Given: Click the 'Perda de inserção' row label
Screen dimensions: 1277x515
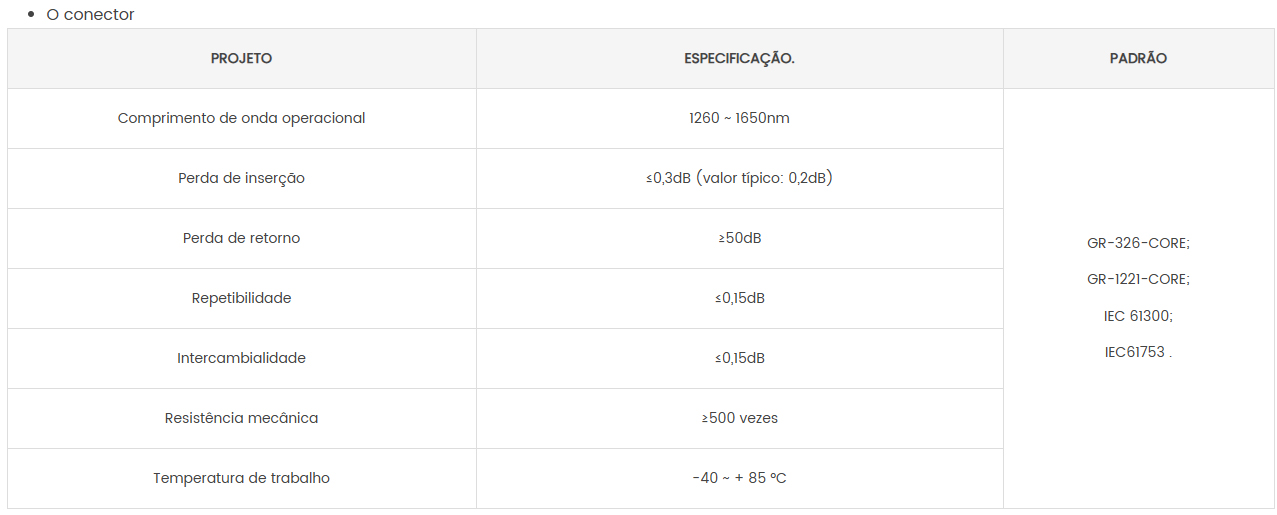Looking at the screenshot, I should coord(241,178).
